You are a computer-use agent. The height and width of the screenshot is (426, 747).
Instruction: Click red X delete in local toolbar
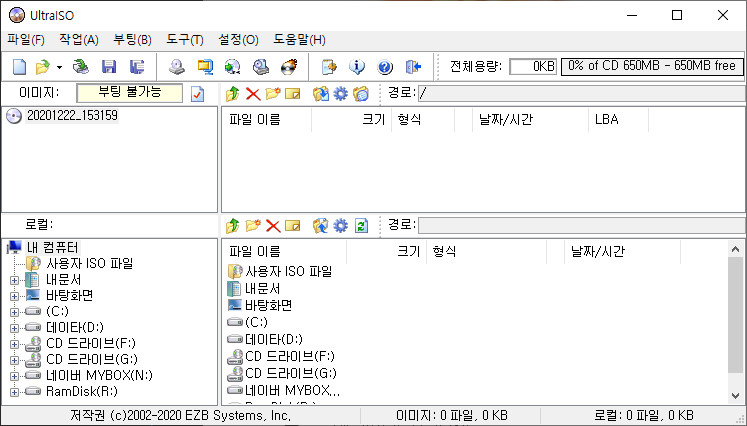[x=273, y=226]
